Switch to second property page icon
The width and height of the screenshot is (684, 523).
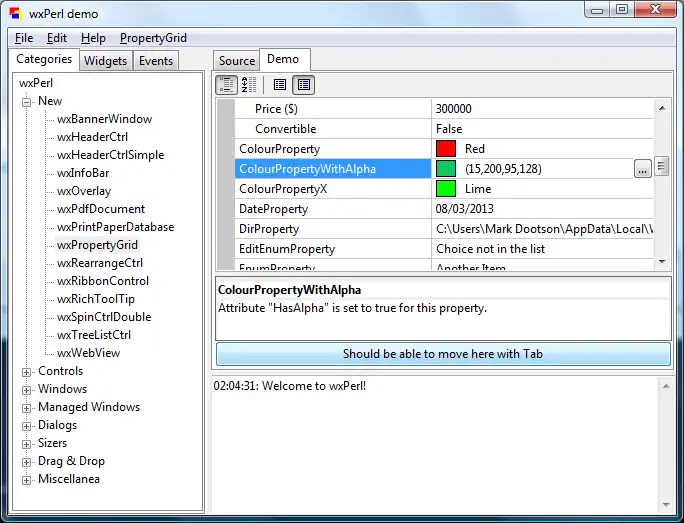[x=304, y=85]
